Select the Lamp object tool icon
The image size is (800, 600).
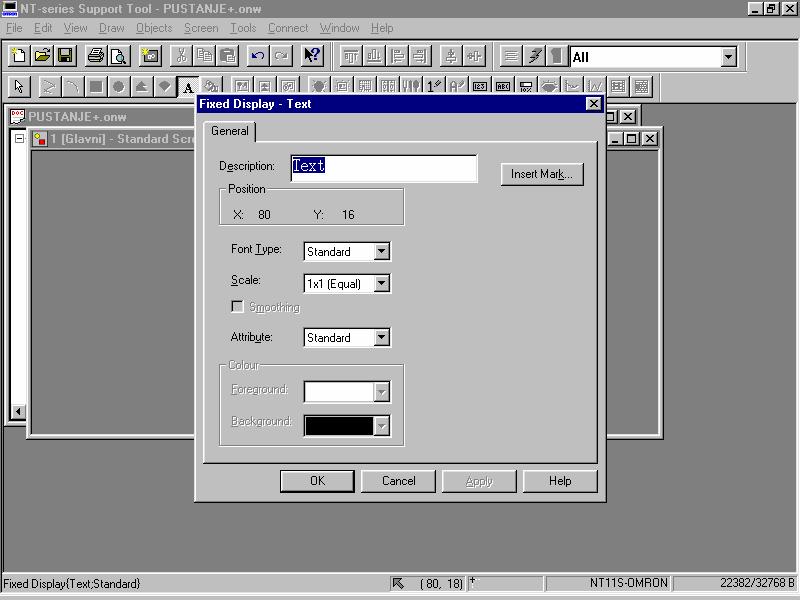(319, 86)
